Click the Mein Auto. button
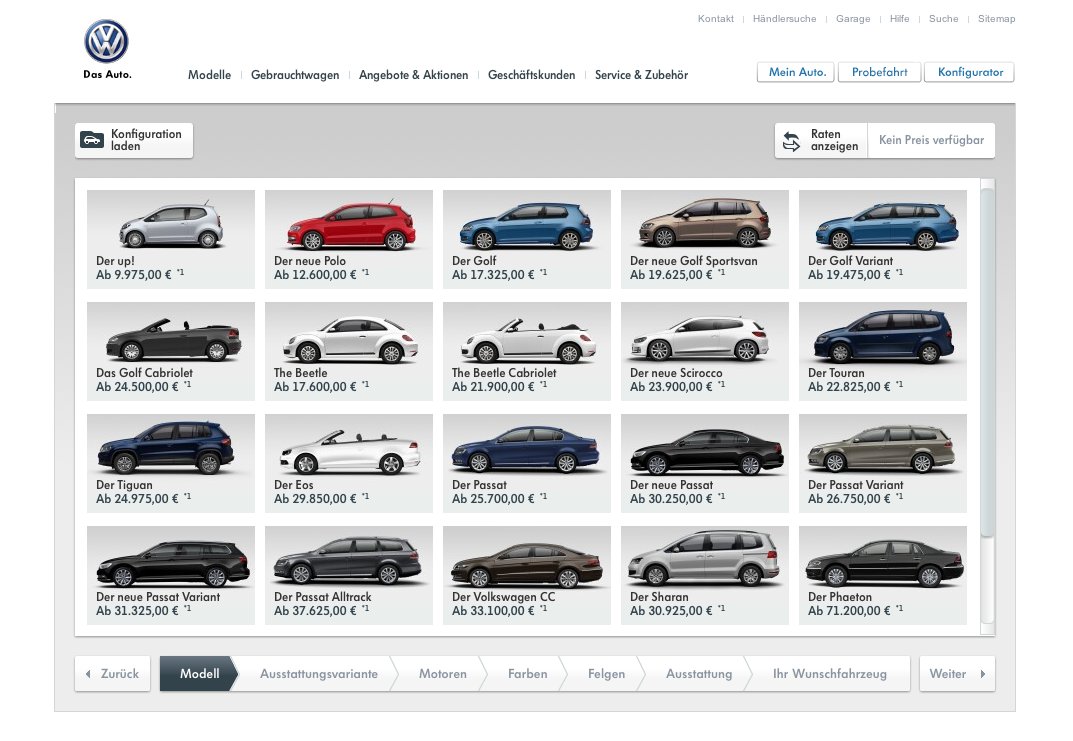Viewport: 1073px width, 741px height. point(796,72)
